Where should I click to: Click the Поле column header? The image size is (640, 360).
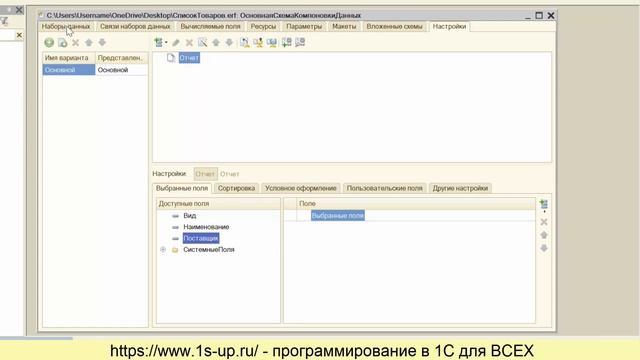(416, 203)
